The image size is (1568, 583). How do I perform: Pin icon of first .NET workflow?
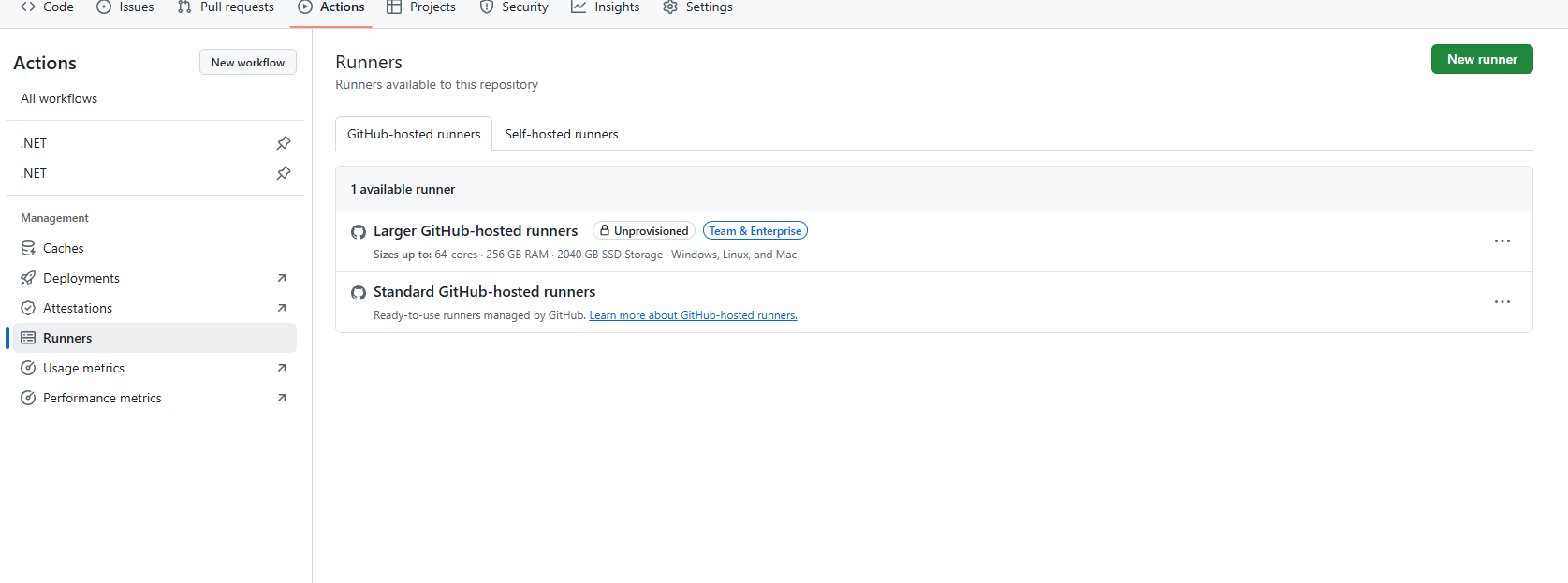coord(284,143)
